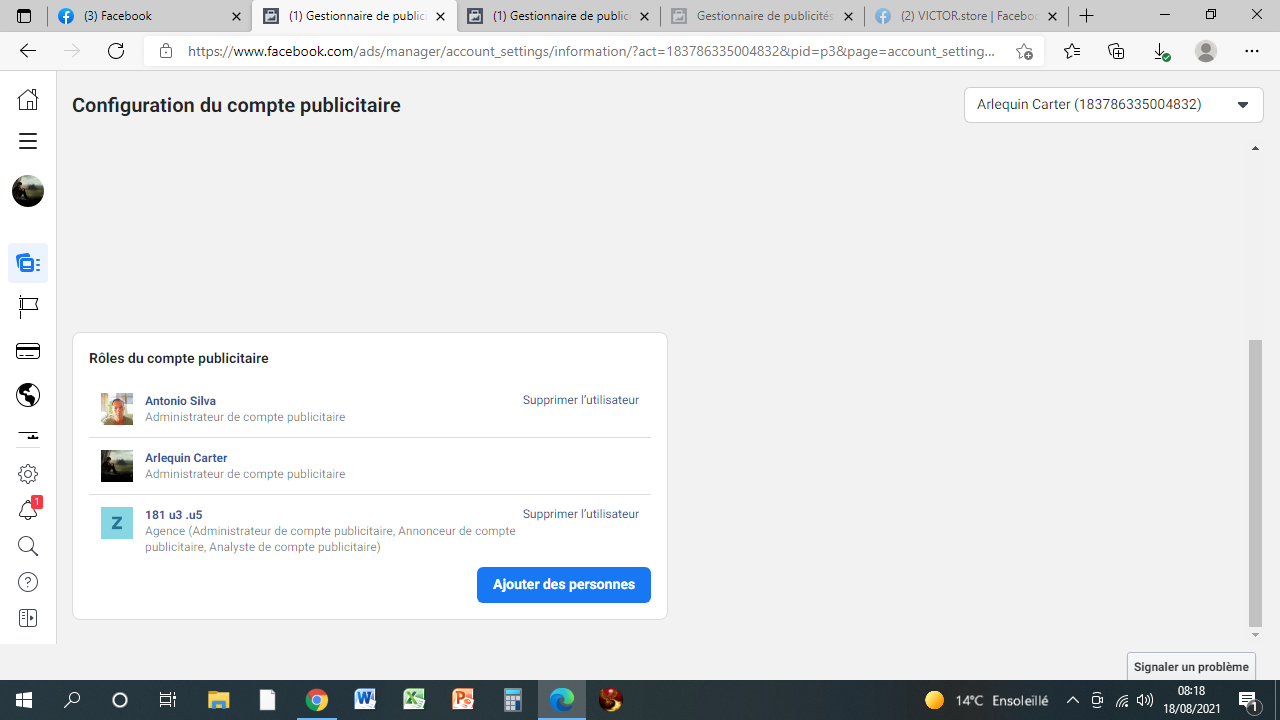Open the ad account pages flag icon
Screen dimensions: 1280x720
28,307
